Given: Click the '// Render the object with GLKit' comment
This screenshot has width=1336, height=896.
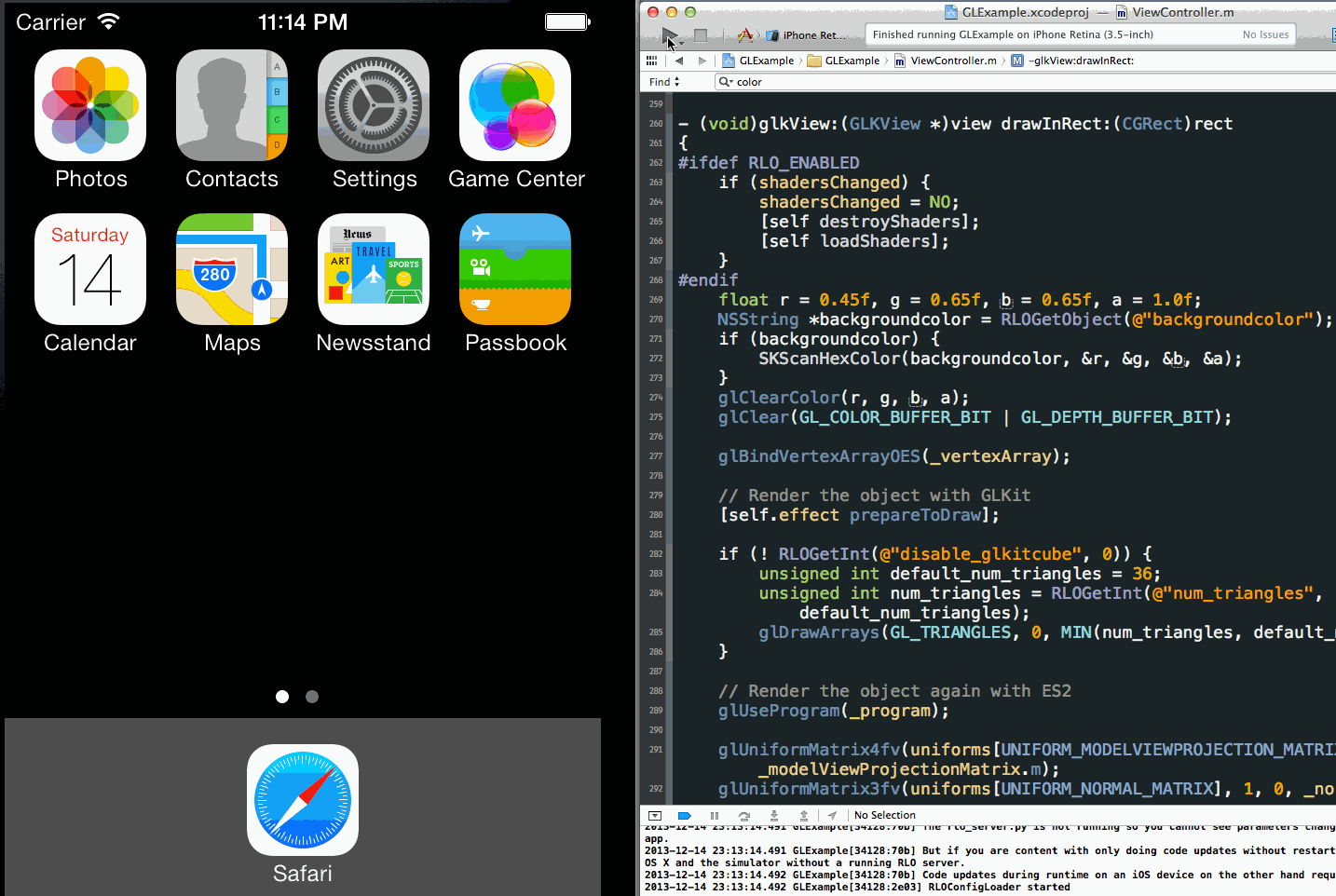Looking at the screenshot, I should [x=874, y=496].
